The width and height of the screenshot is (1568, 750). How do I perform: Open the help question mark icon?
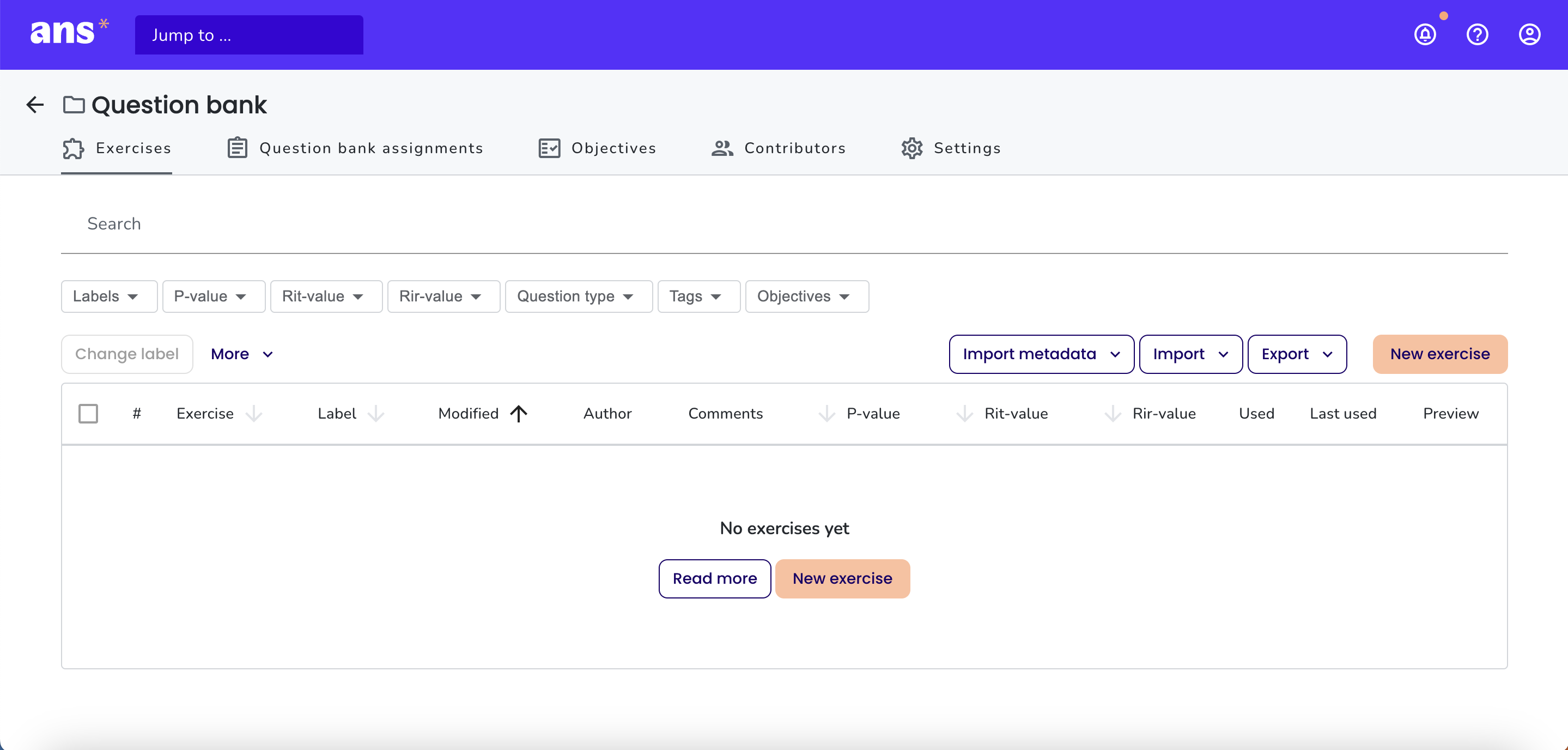pos(1478,35)
